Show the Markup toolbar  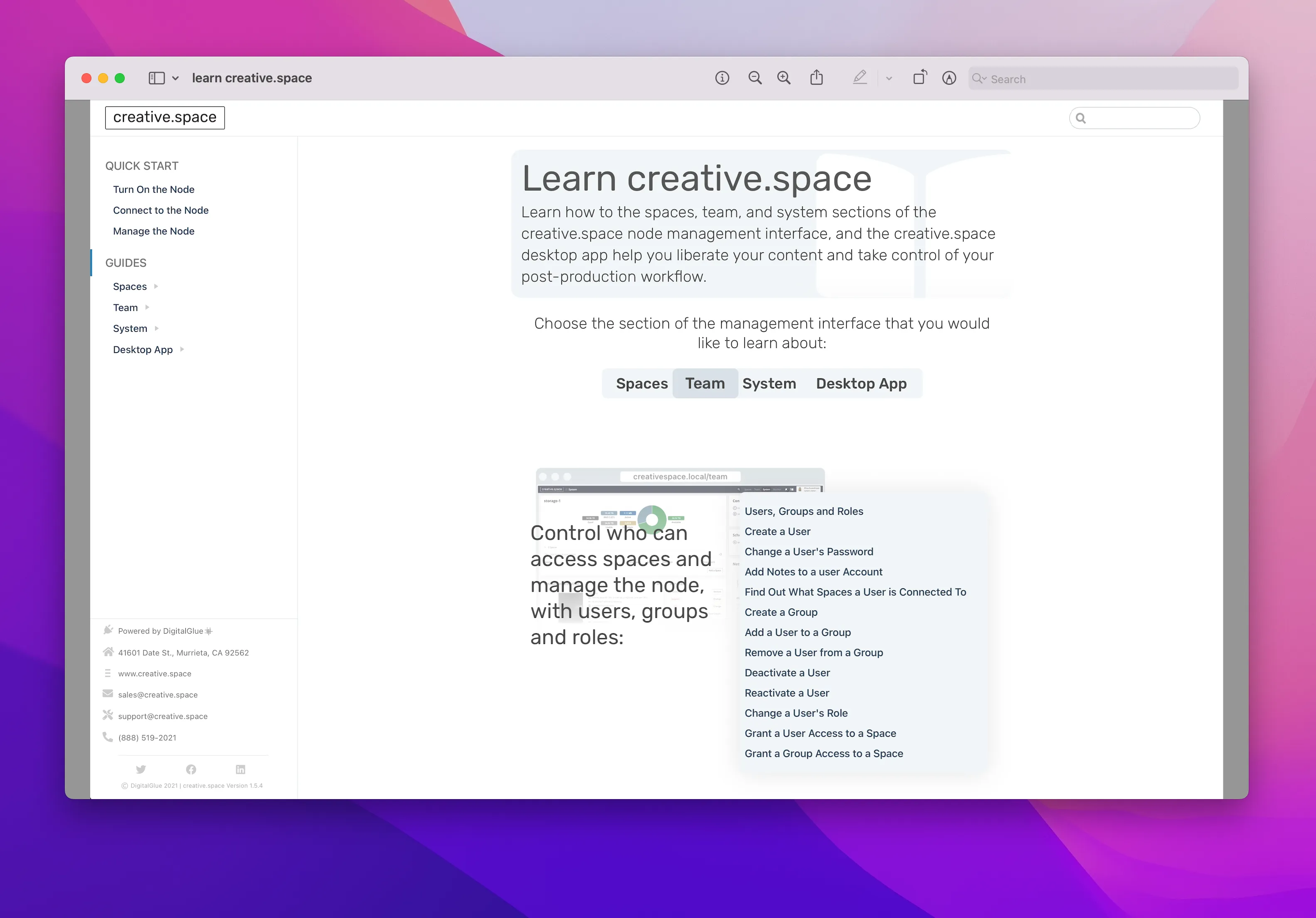949,78
